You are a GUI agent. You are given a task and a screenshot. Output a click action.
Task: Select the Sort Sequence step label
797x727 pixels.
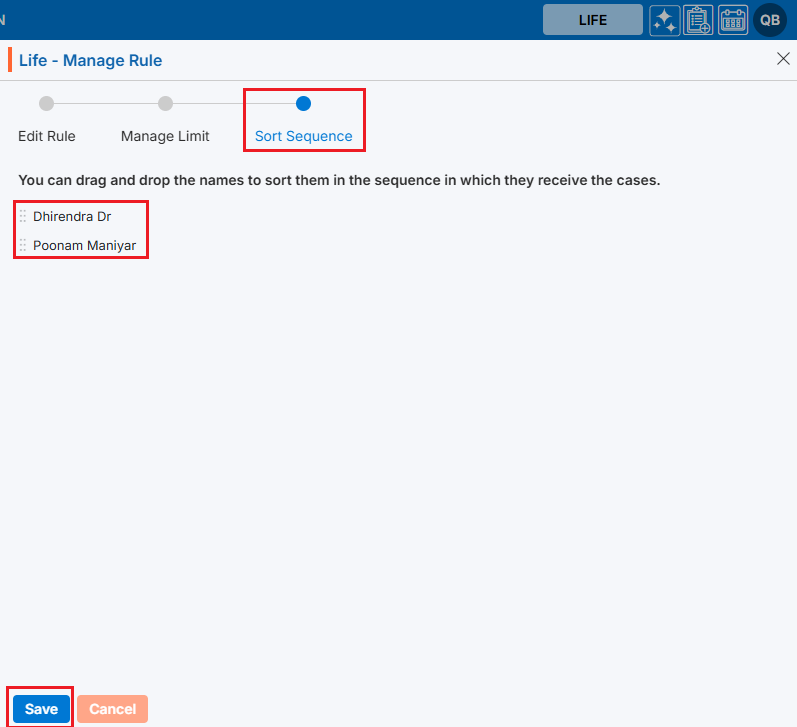303,136
